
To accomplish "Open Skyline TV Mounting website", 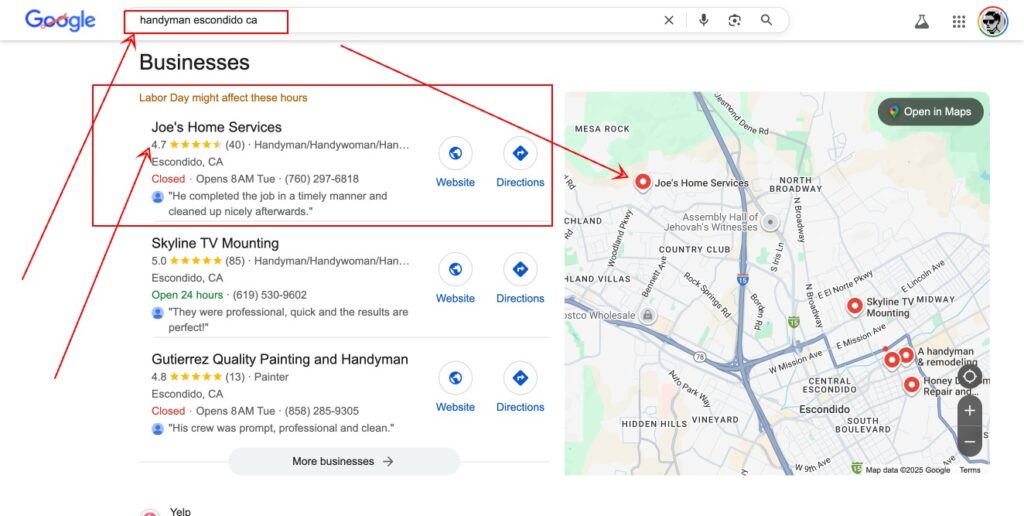I will click(455, 278).
